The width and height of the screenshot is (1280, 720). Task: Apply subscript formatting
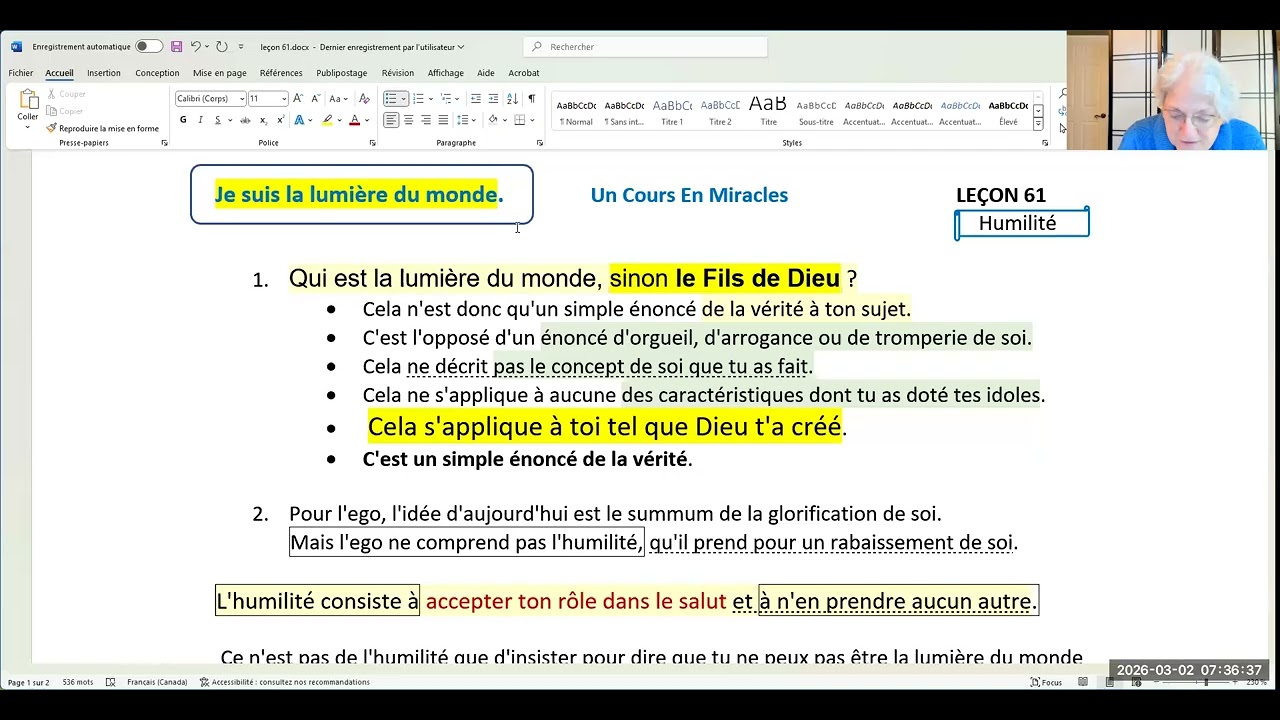pos(263,120)
